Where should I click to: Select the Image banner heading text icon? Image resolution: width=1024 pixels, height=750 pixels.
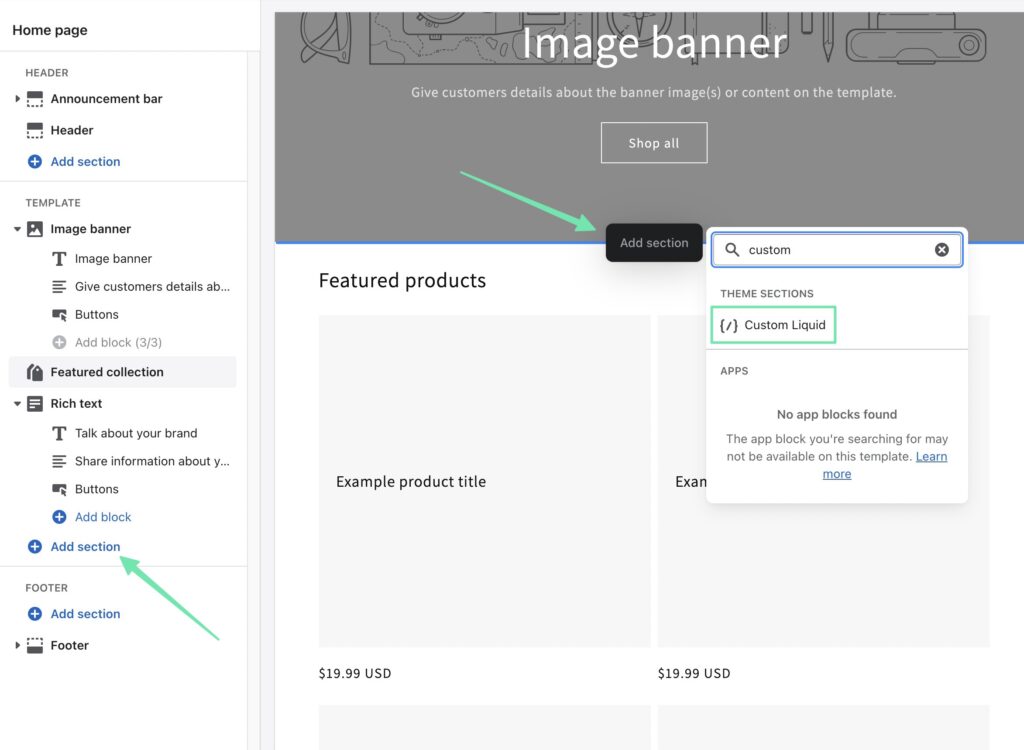(57, 258)
